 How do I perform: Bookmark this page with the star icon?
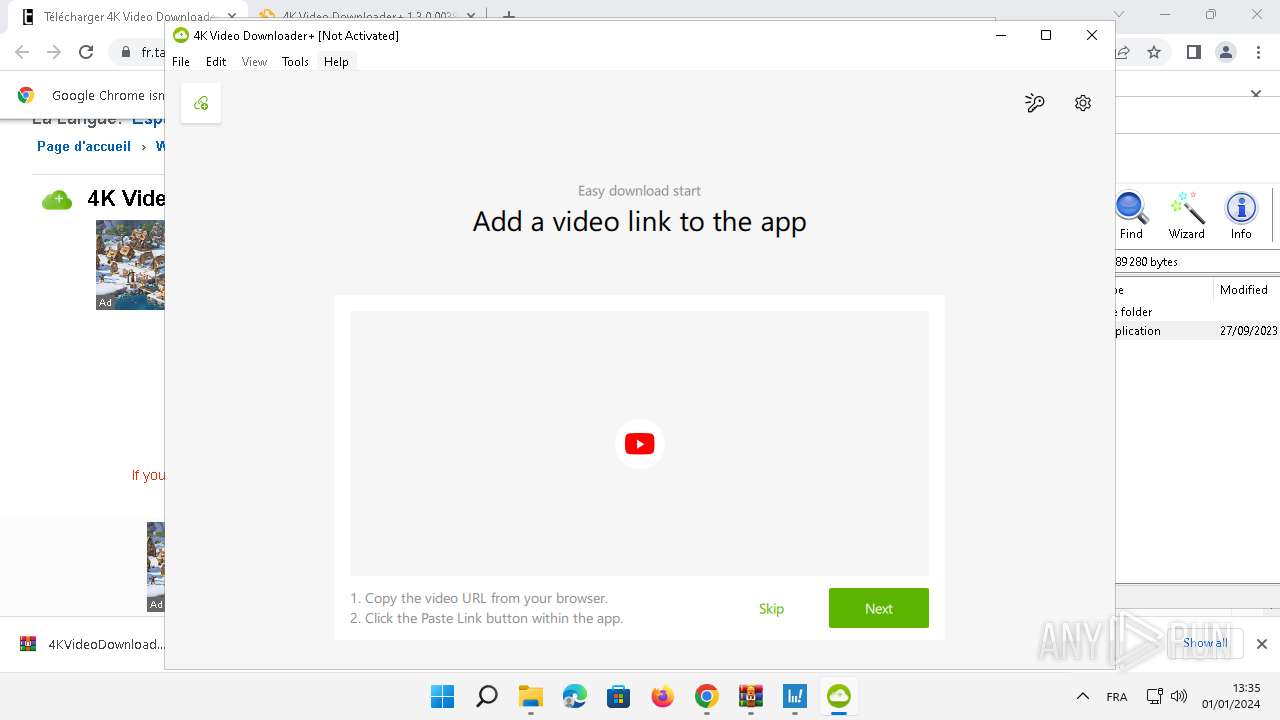(1154, 52)
